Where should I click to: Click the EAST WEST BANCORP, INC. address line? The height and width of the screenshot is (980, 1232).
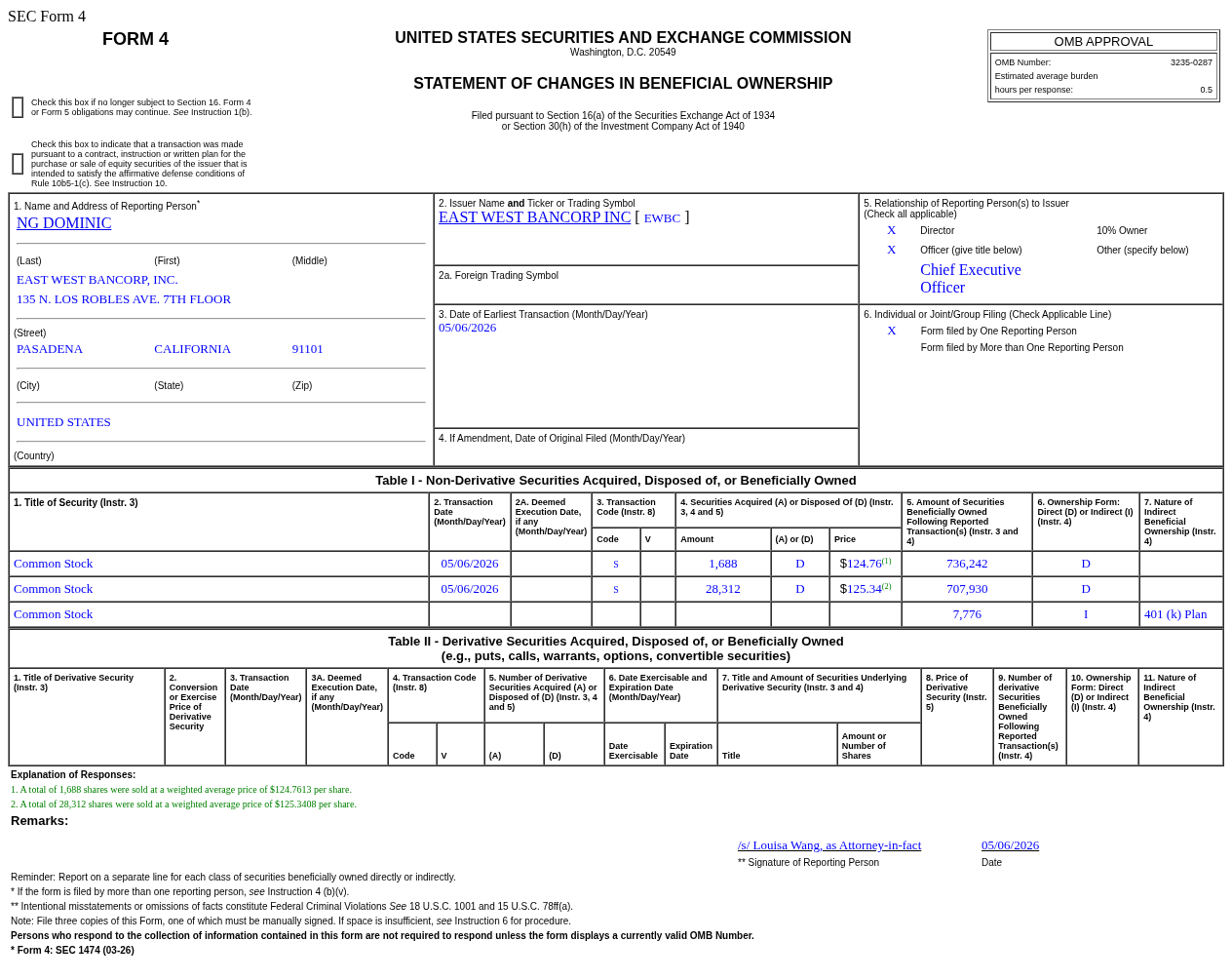tap(97, 280)
